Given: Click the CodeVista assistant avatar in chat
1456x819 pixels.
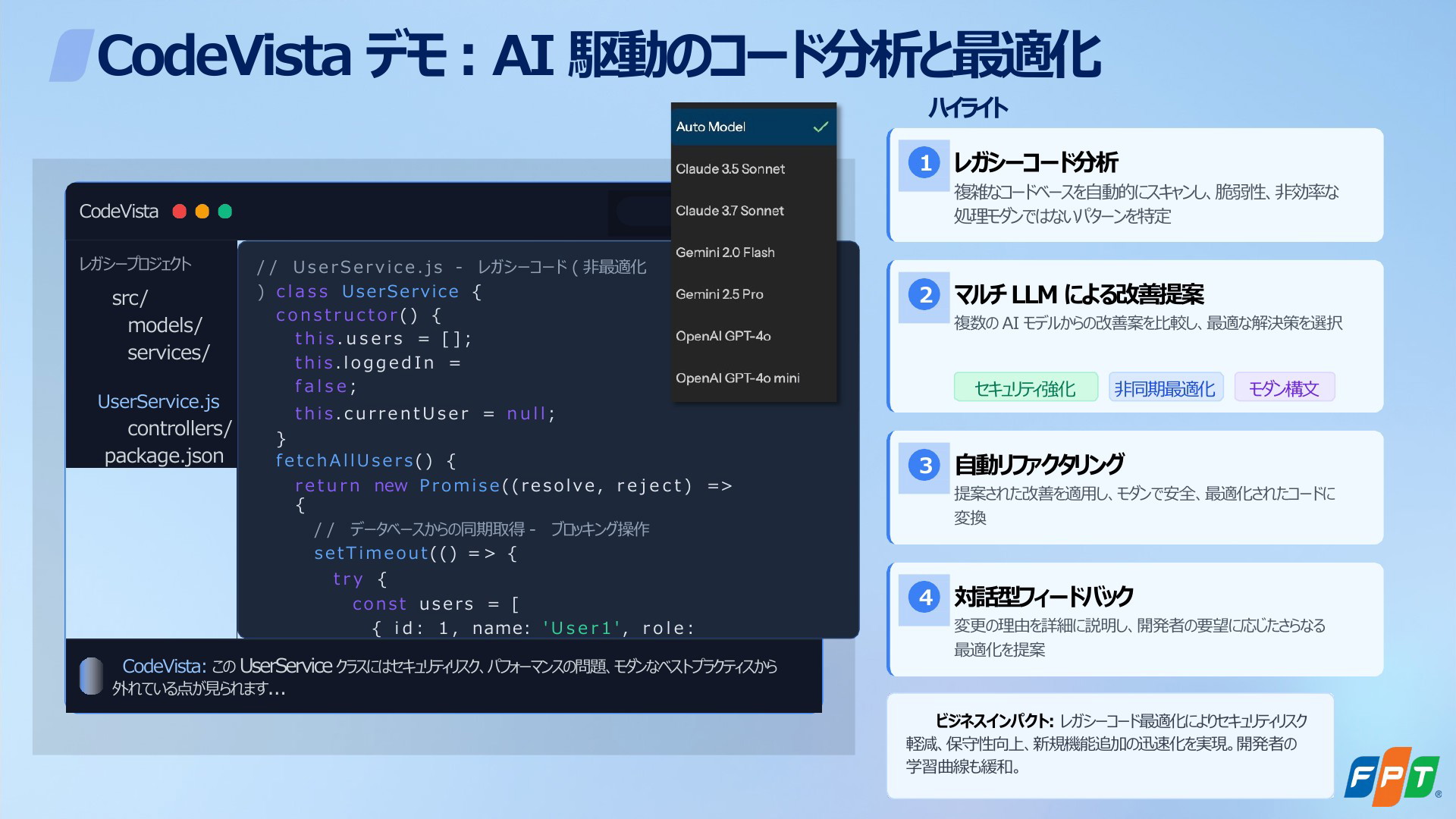Looking at the screenshot, I should (x=91, y=676).
